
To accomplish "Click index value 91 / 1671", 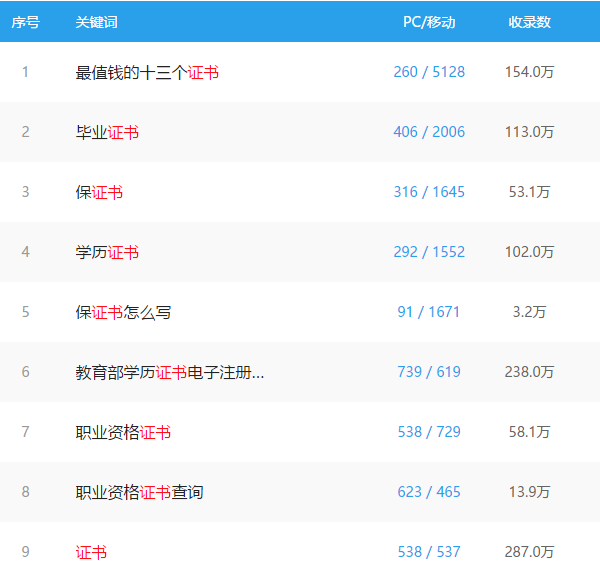I will pyautogui.click(x=429, y=312).
